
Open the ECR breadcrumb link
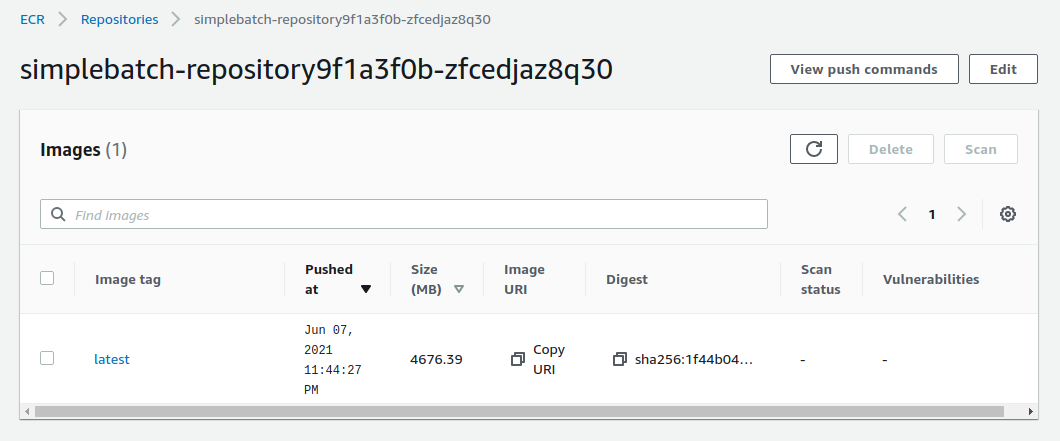[33, 19]
